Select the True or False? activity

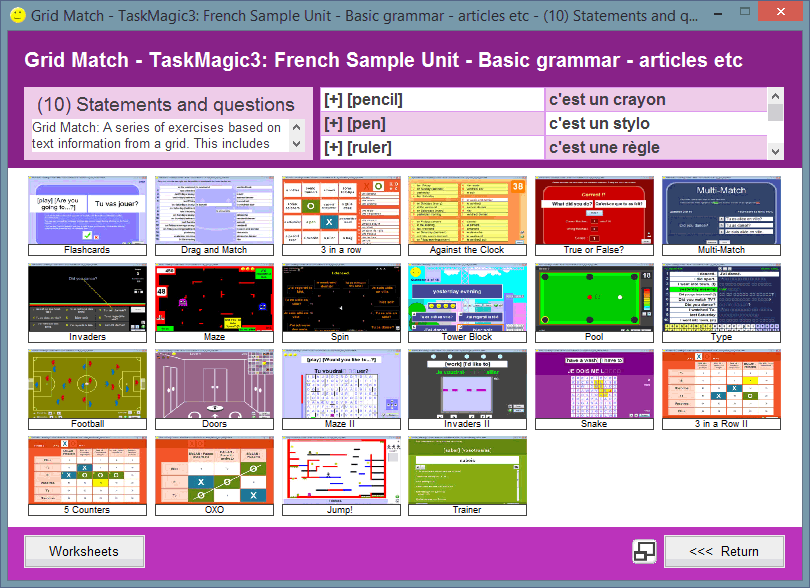tap(594, 215)
